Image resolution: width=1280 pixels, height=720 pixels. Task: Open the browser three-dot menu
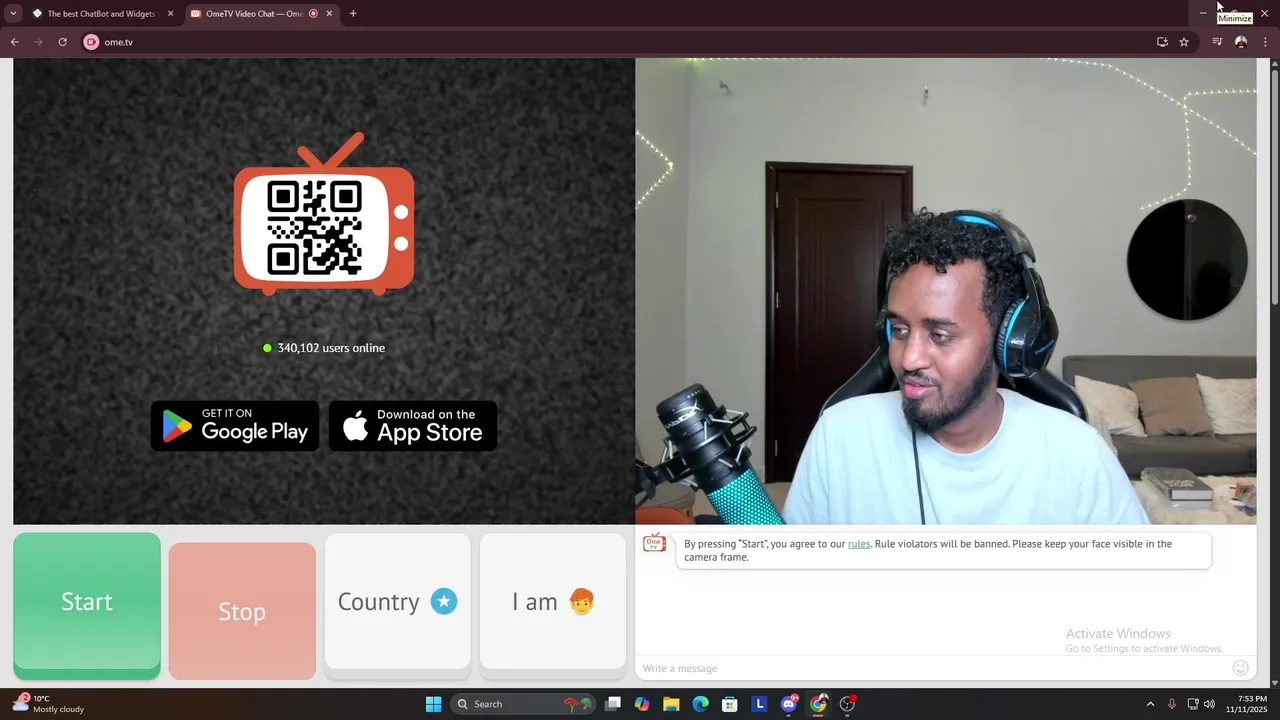coord(1265,42)
